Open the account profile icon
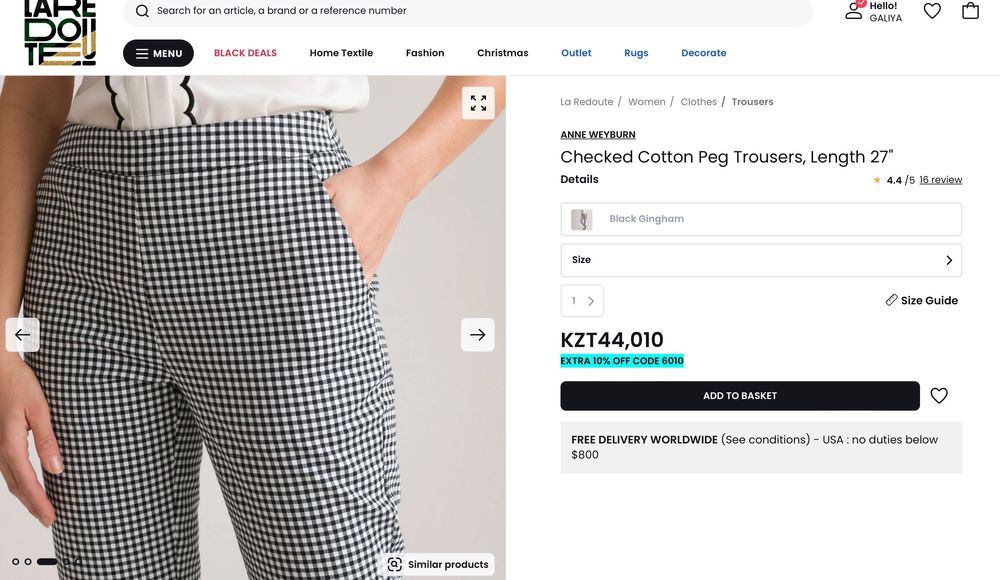The width and height of the screenshot is (1000, 580). point(853,10)
